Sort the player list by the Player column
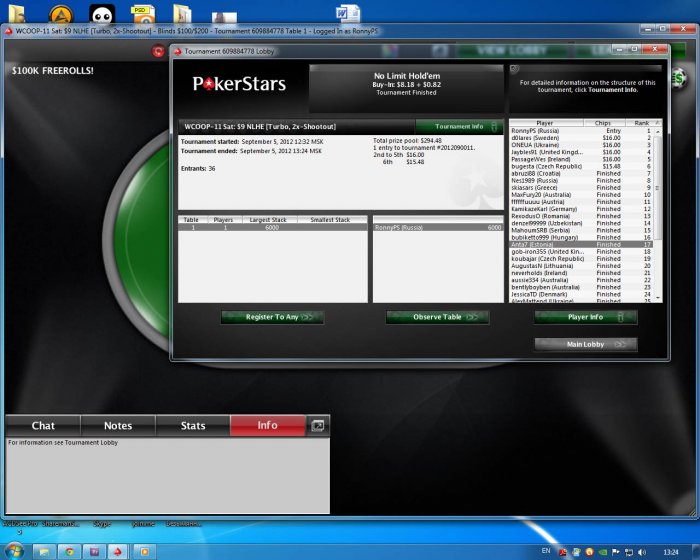 coord(546,123)
